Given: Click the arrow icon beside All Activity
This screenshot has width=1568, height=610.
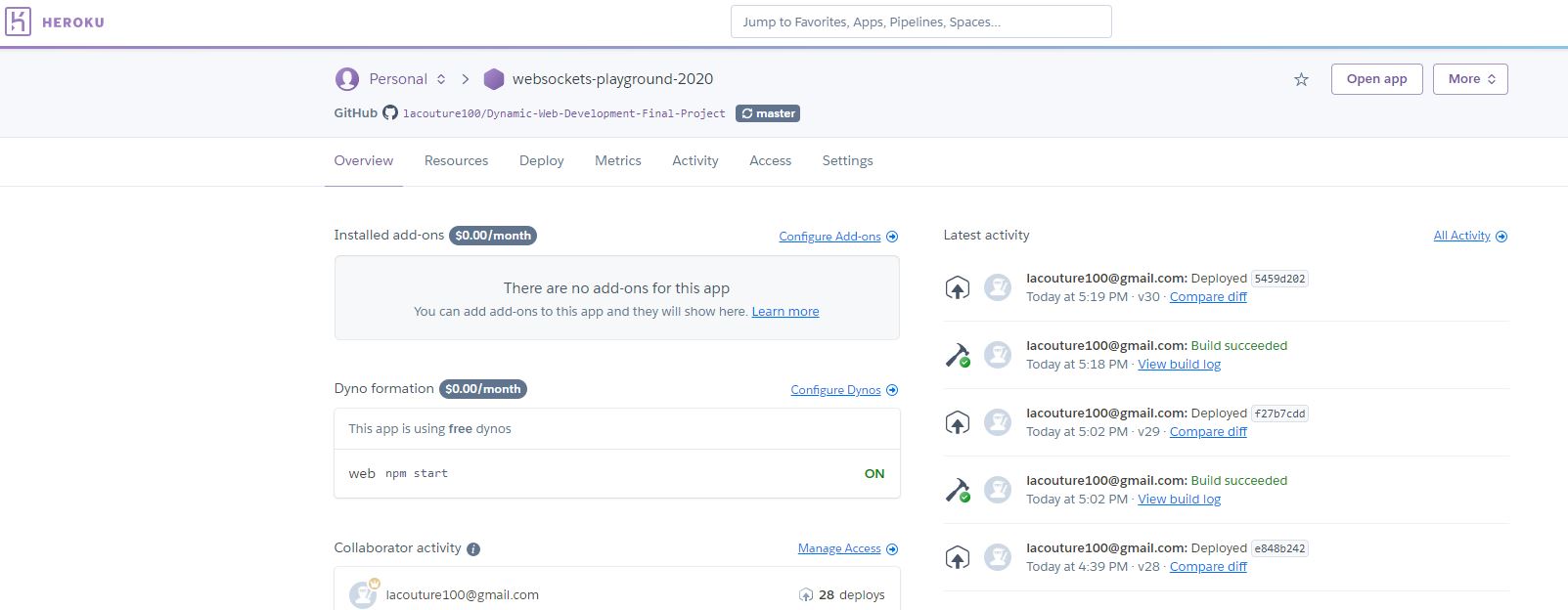Looking at the screenshot, I should click(x=1501, y=237).
